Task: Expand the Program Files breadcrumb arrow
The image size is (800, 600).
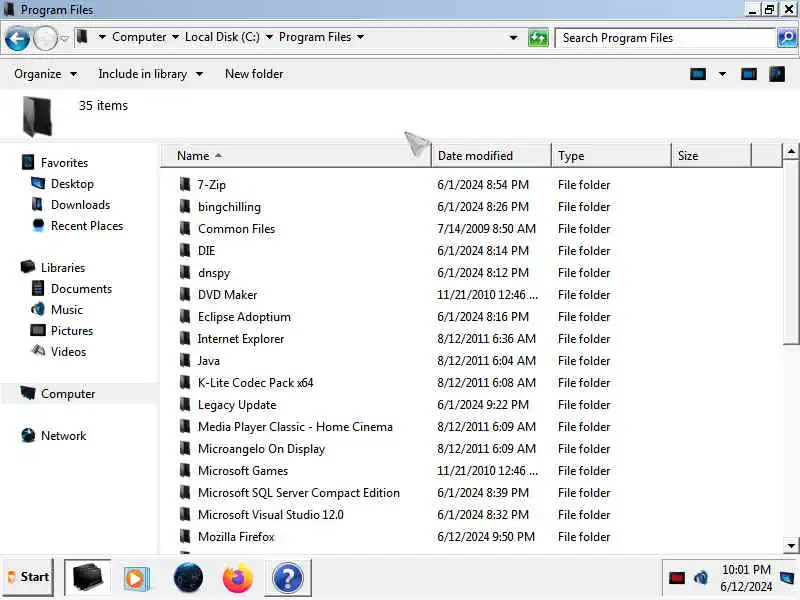Action: tap(360, 37)
